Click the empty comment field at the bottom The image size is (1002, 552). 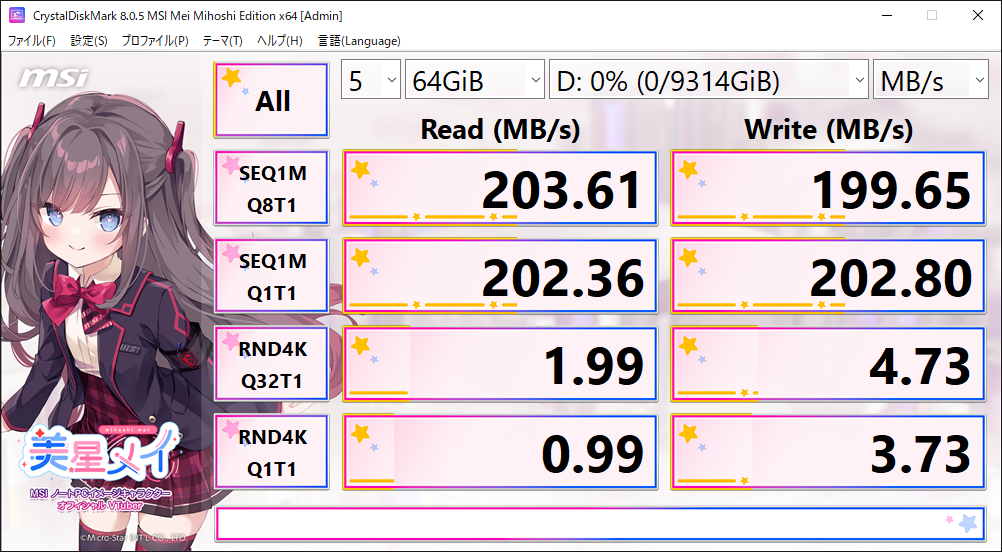tap(600, 524)
